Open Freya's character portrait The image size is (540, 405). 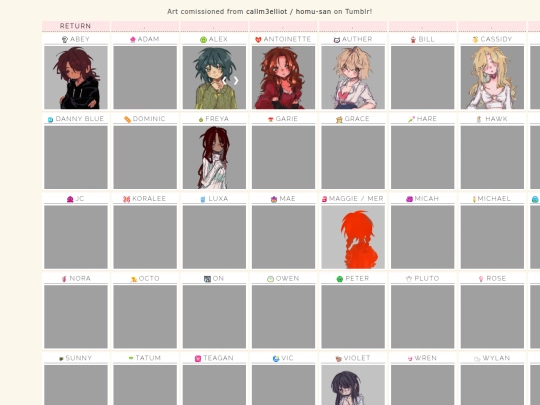(214, 157)
